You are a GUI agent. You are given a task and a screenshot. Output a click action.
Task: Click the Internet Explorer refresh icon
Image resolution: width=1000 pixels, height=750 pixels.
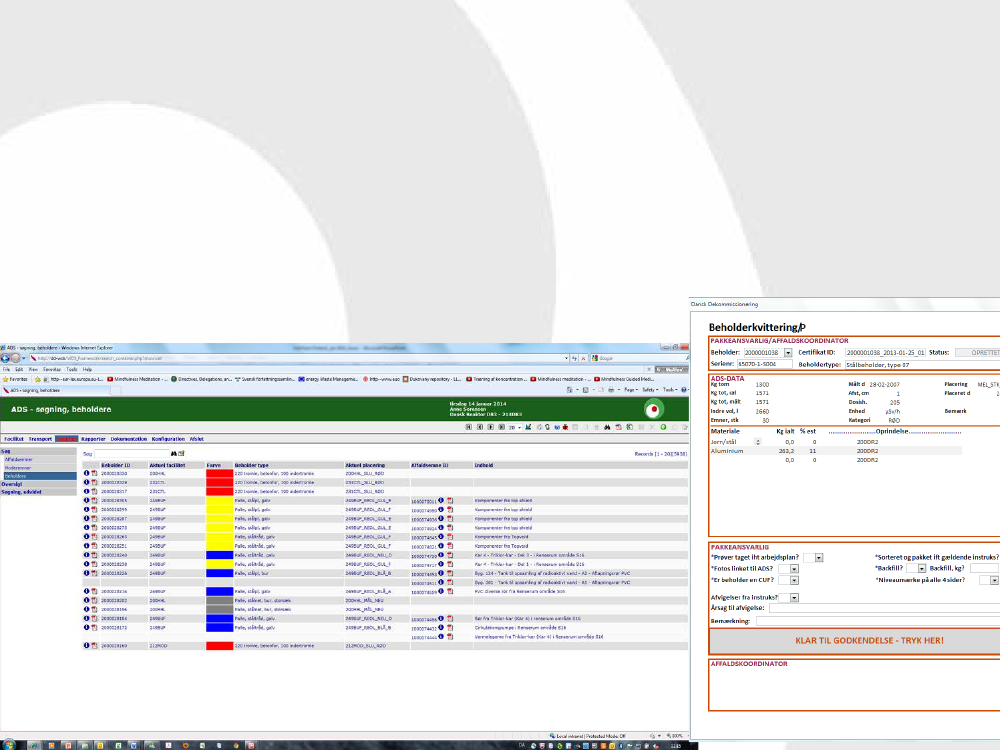point(574,358)
